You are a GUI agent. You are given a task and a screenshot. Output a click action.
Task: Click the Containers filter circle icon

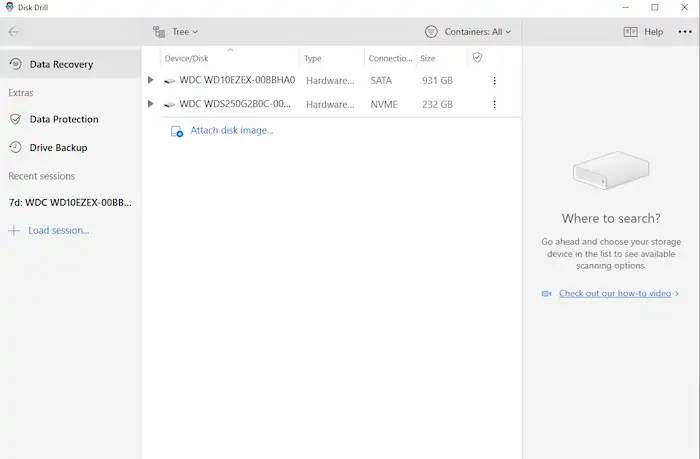(431, 32)
